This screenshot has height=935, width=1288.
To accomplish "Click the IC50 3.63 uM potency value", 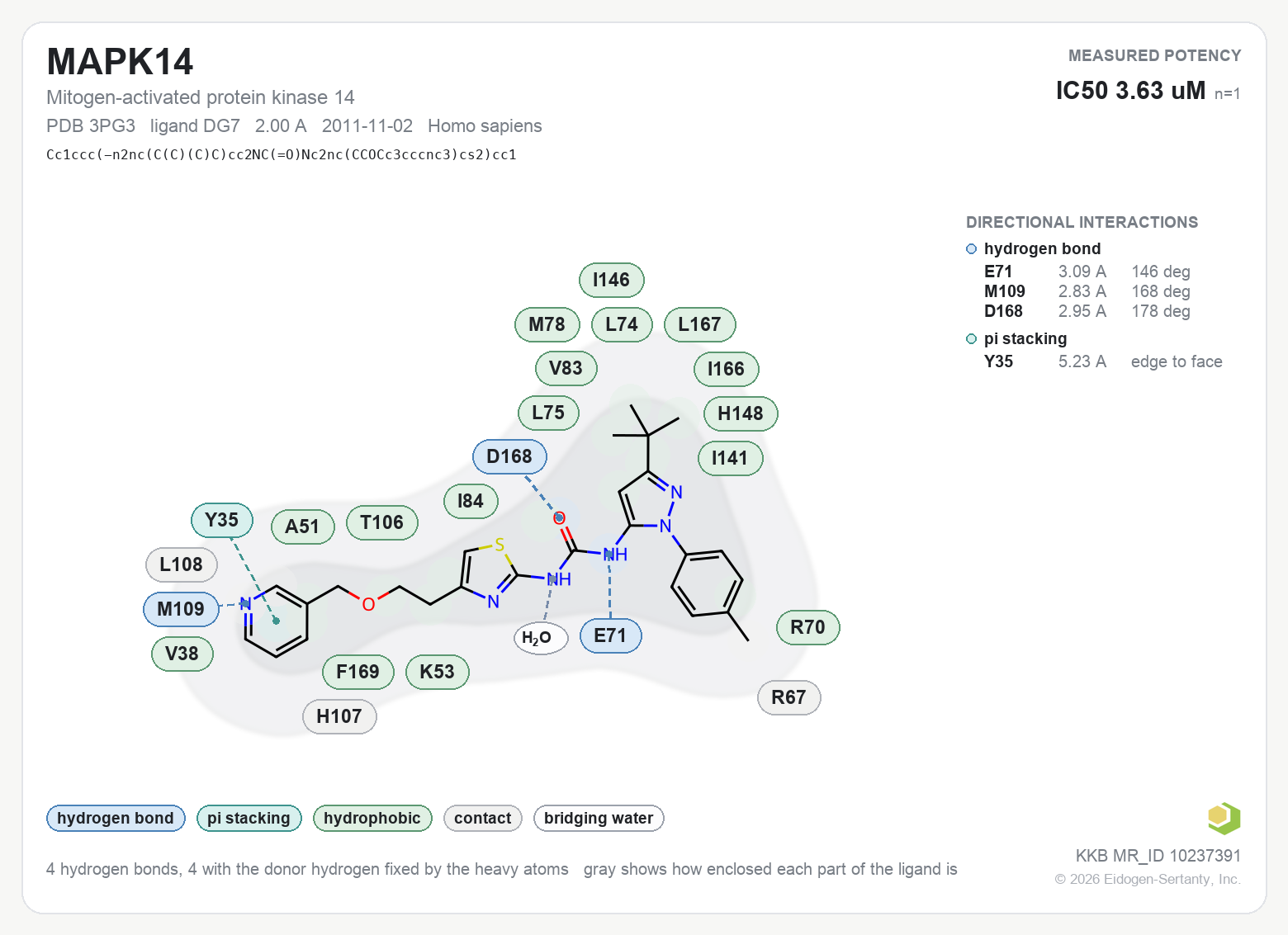I will 1130,90.
